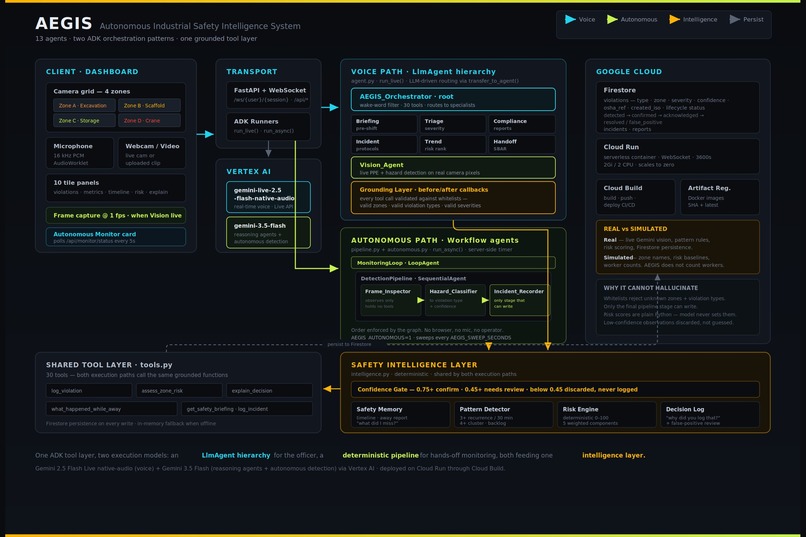Click the green Autonomous arrow legend icon
The height and width of the screenshot is (537, 806).
(612, 20)
